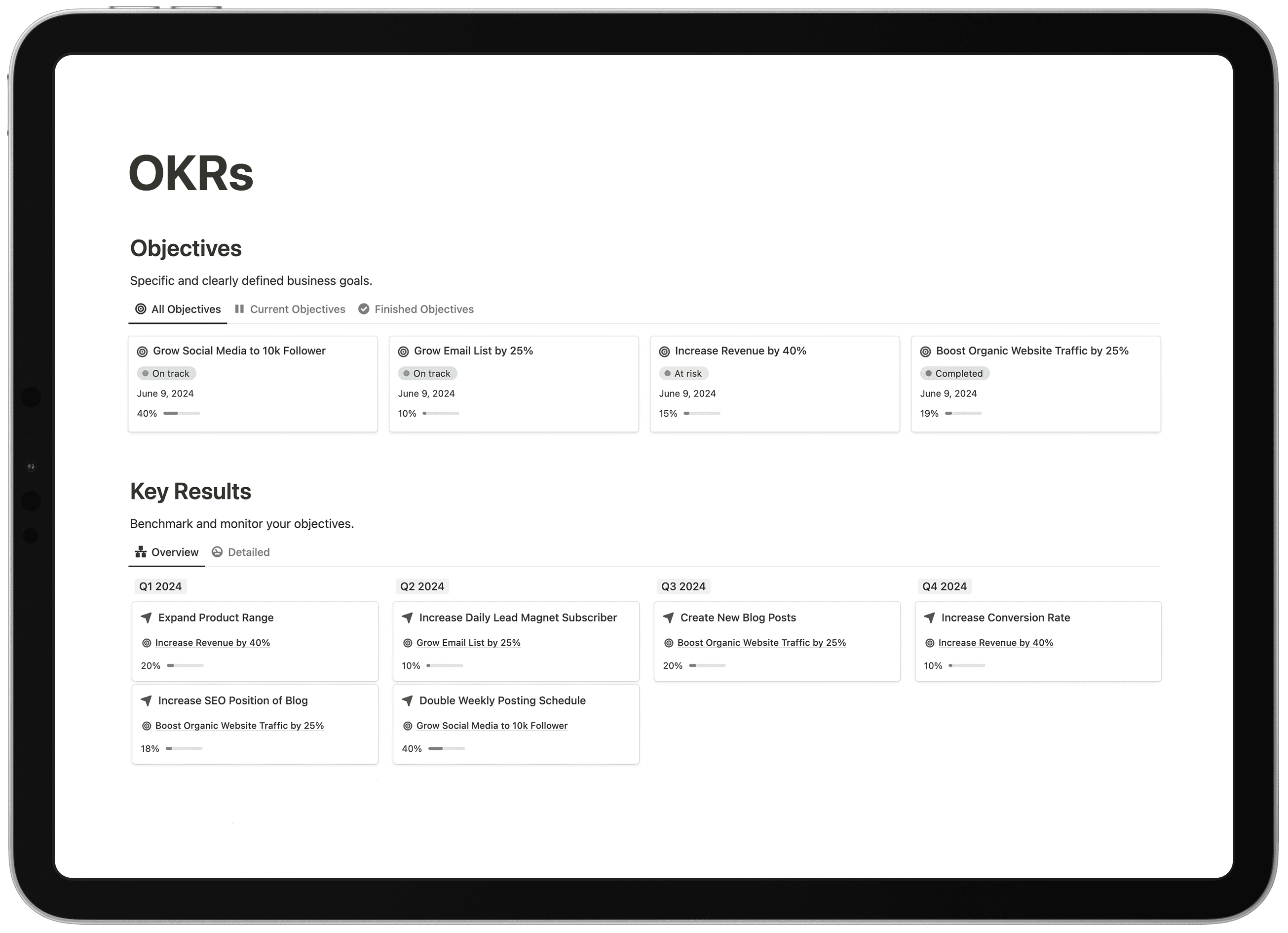Click the 19% progress bar on Boost Organic Website Traffic
Screen dimensions: 1288x933
pyautogui.click(x=963, y=414)
